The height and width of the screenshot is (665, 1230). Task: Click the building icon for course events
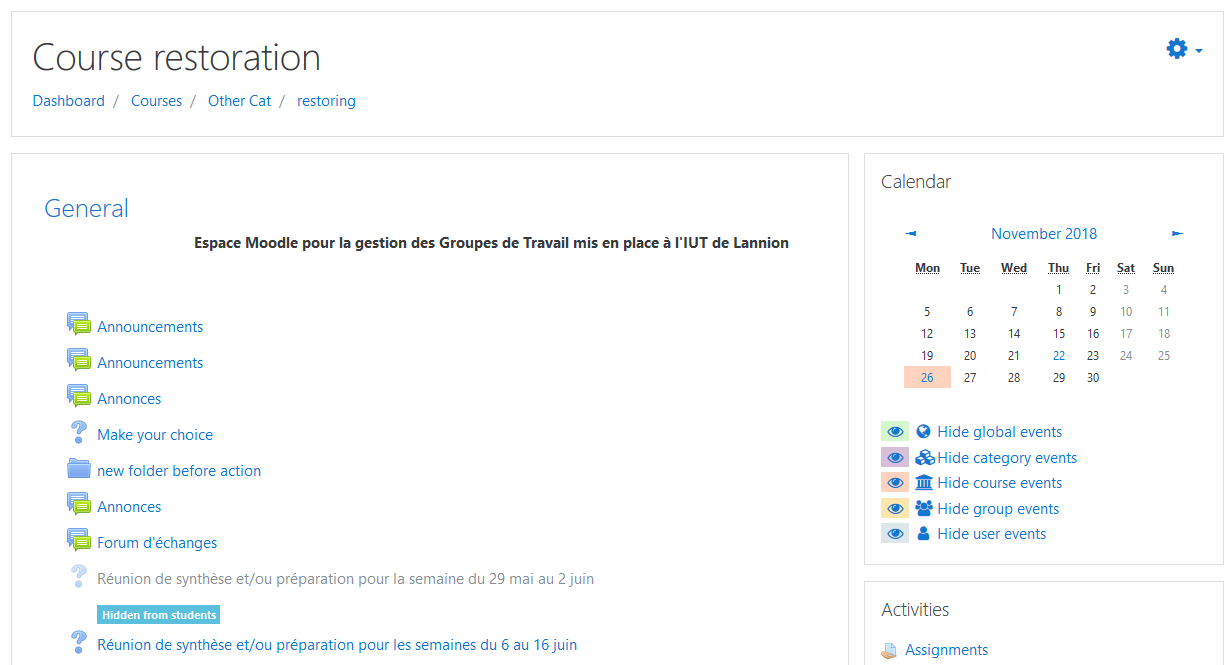coord(923,483)
